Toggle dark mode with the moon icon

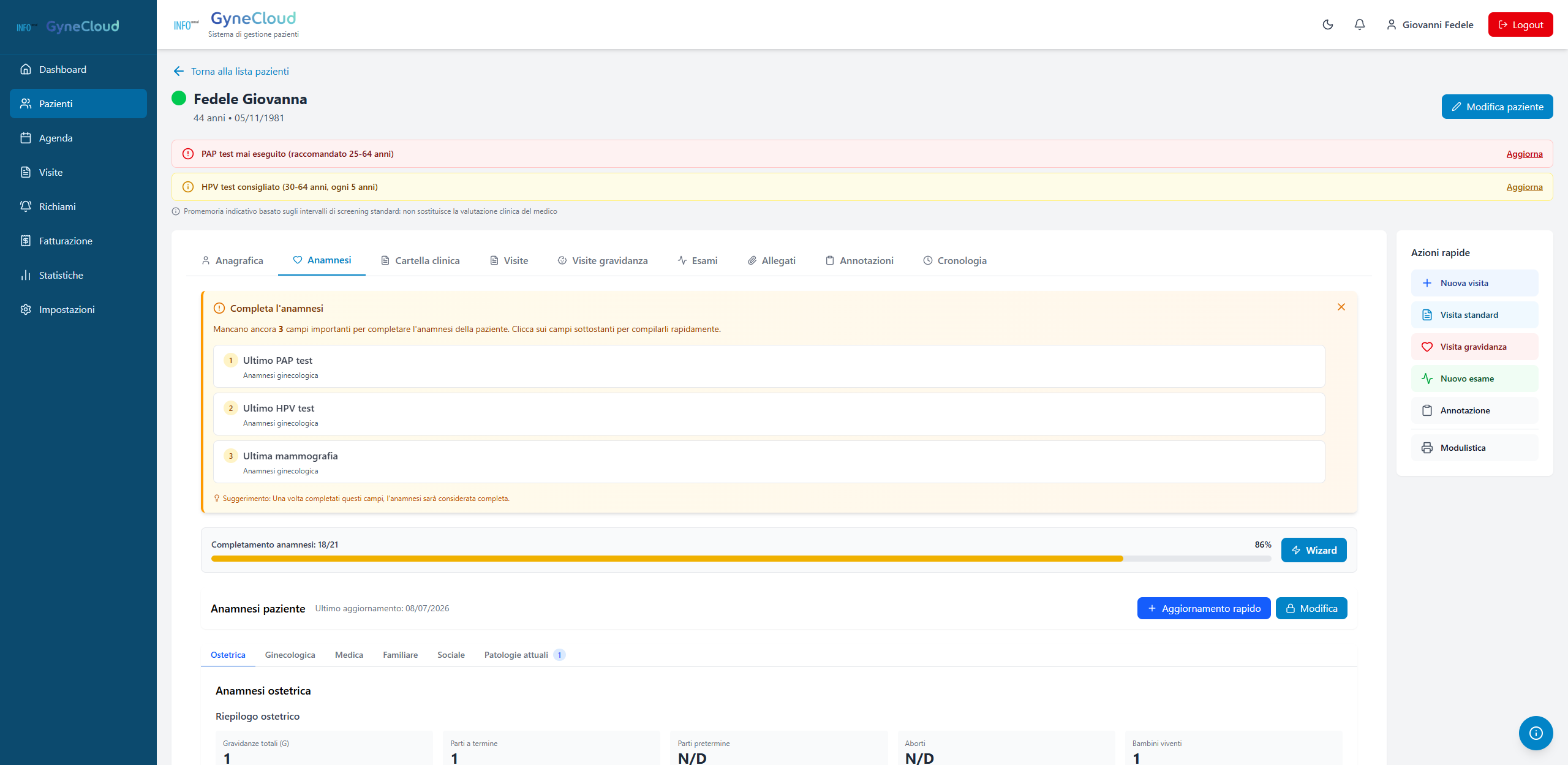pos(1327,24)
